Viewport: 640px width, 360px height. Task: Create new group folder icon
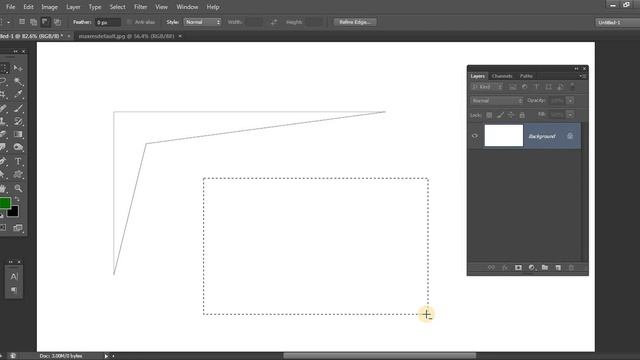click(545, 268)
